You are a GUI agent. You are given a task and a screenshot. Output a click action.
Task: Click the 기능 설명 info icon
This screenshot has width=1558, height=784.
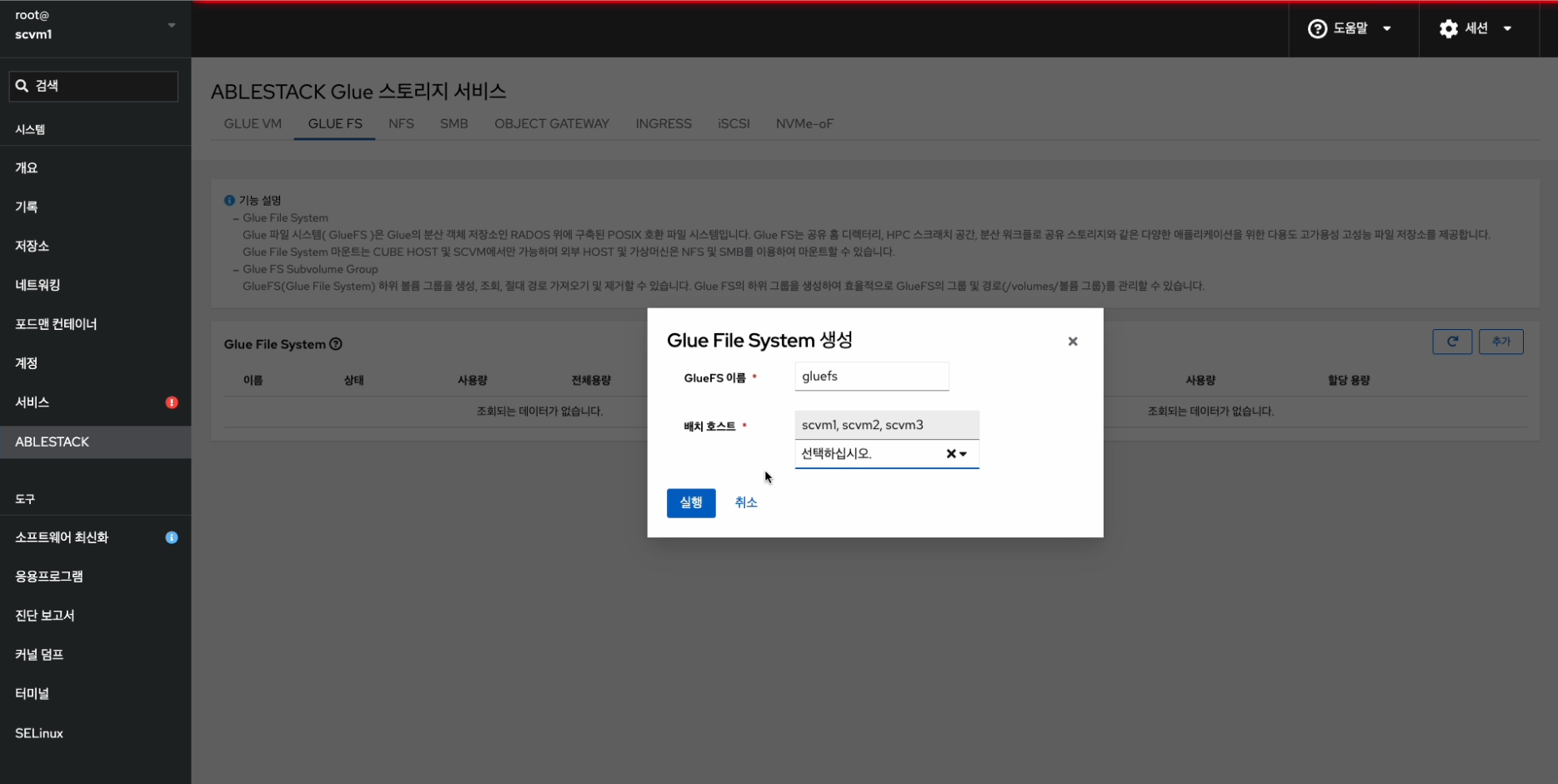229,201
